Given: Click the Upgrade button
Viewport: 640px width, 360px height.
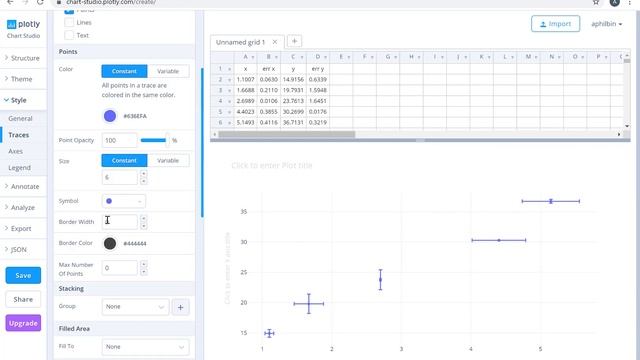Looking at the screenshot, I should click(x=23, y=323).
